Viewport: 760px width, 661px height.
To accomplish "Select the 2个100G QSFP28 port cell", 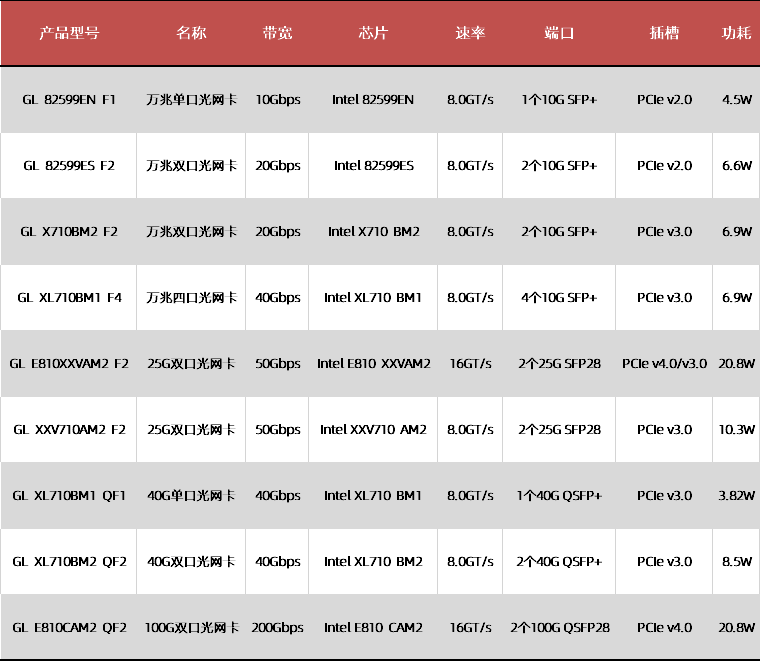I will (x=559, y=628).
